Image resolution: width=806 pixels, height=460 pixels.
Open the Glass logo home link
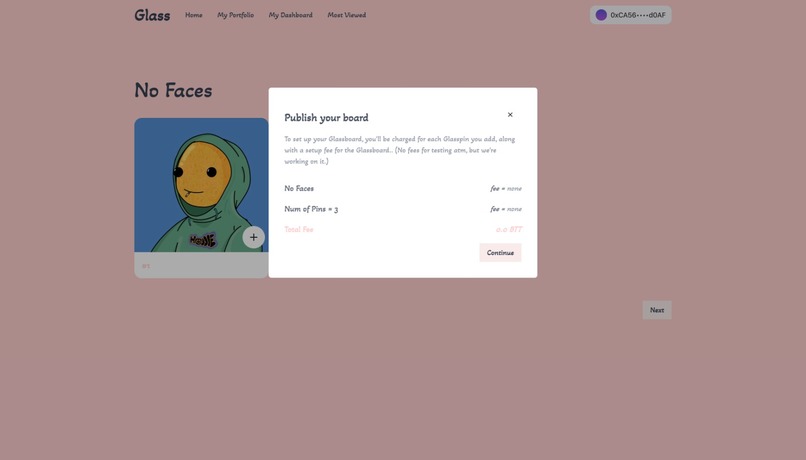coord(152,15)
